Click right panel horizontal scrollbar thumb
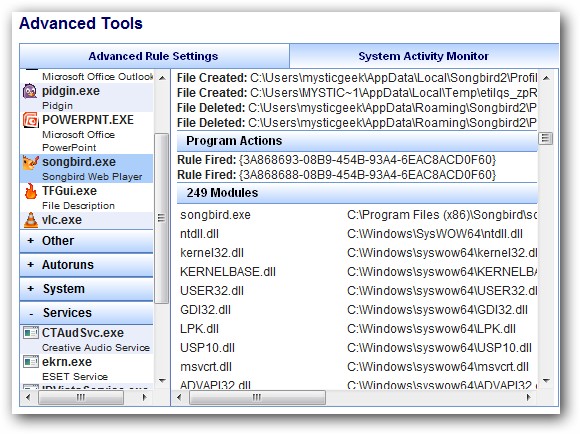580x434 pixels. (x=257, y=397)
